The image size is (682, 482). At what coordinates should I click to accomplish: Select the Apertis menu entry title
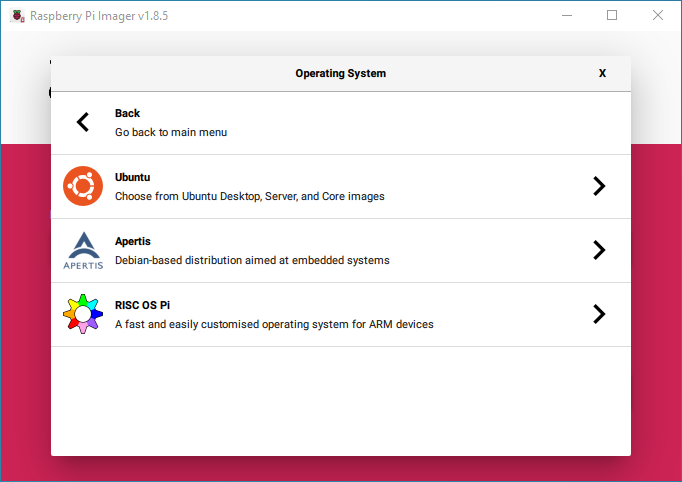coord(133,241)
